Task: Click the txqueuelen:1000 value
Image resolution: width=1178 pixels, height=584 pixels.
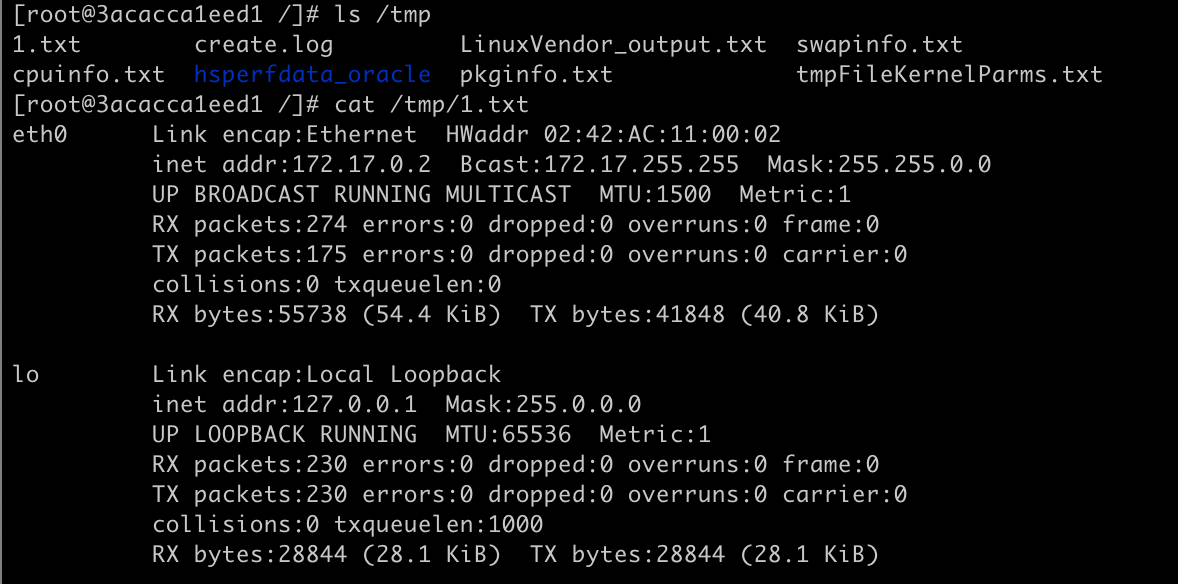Action: (438, 525)
